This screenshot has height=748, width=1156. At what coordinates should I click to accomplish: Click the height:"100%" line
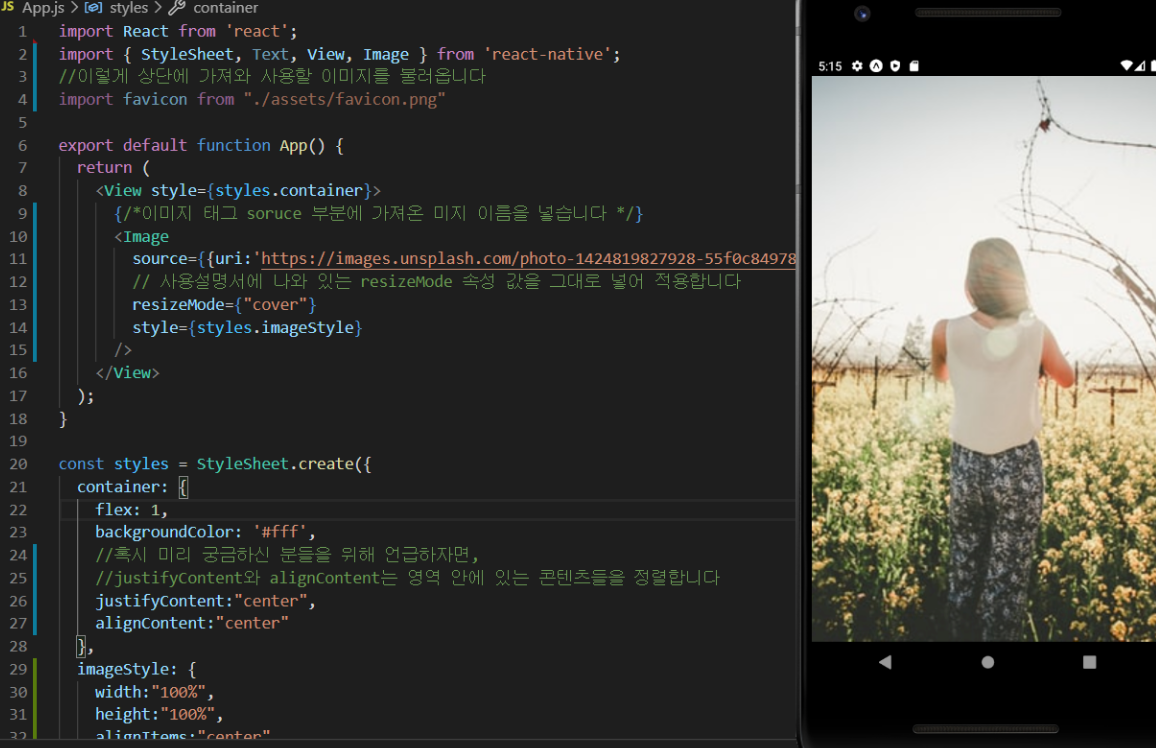pos(159,714)
